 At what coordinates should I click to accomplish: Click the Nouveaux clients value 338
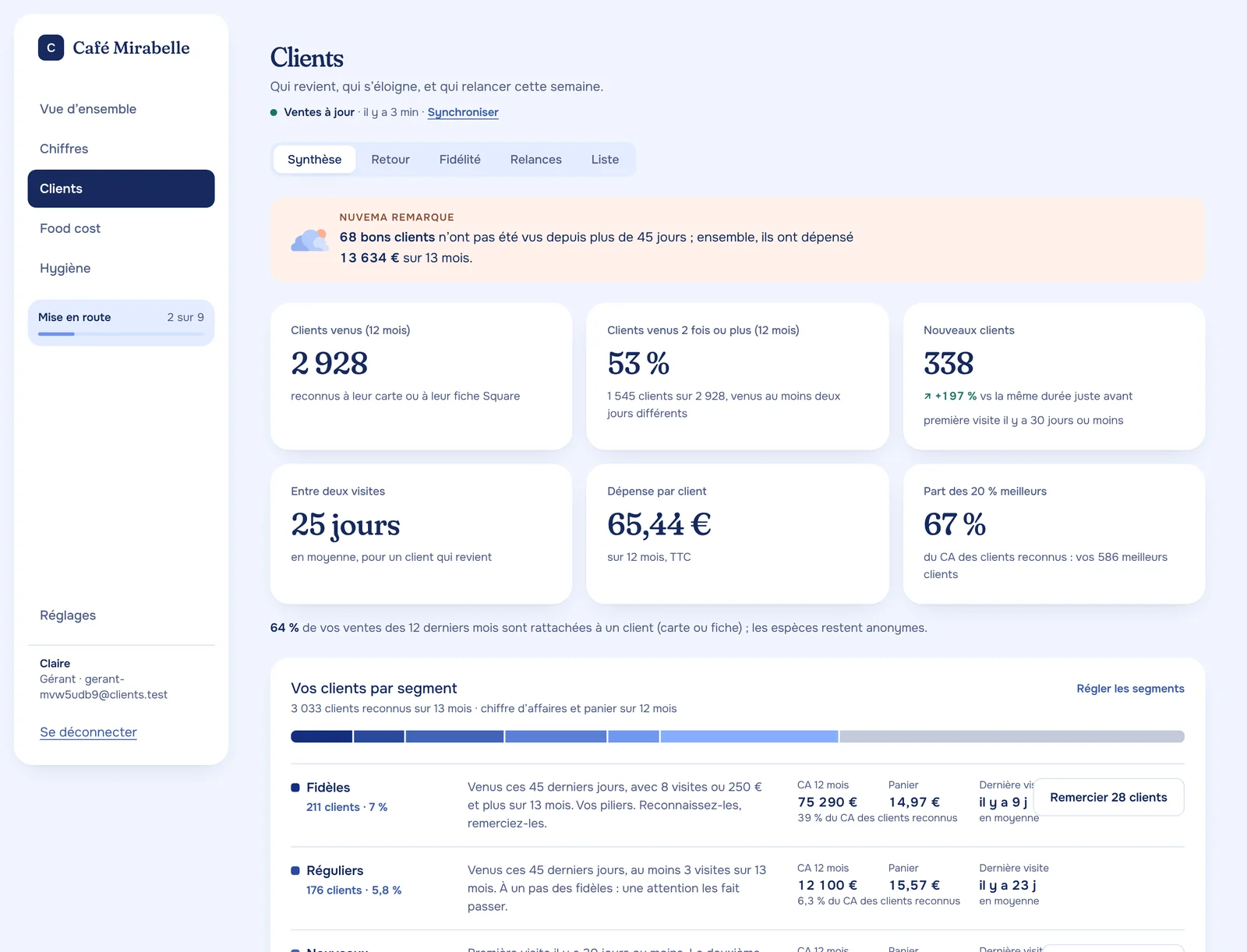coord(948,364)
